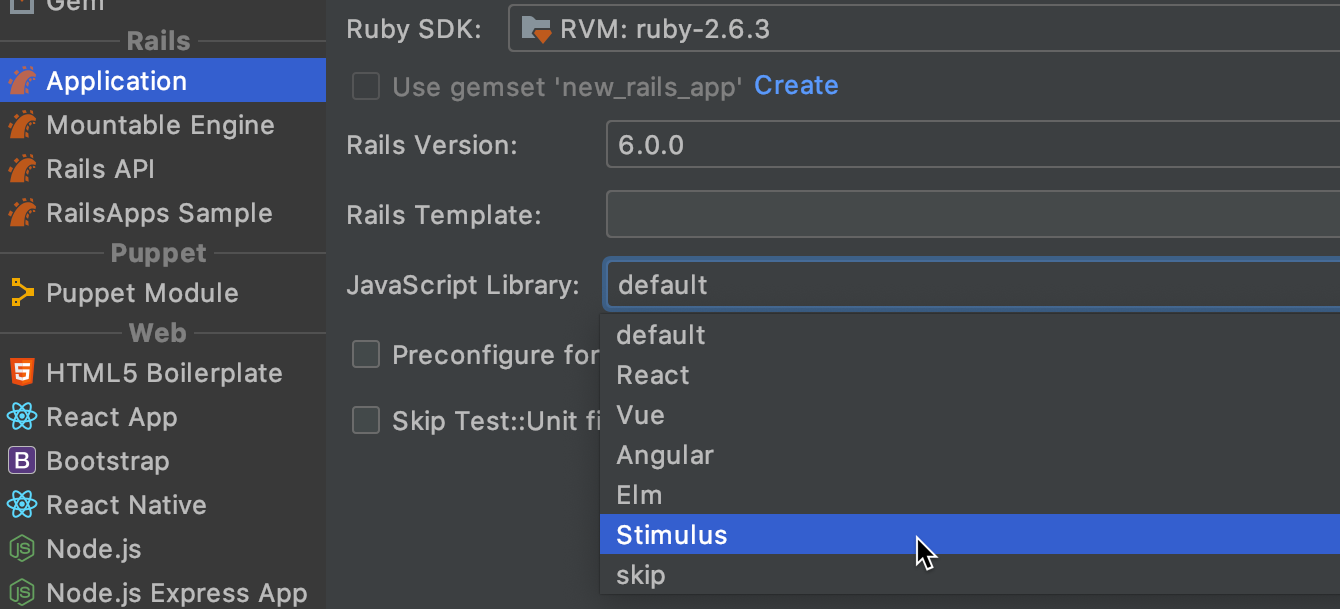Click the HTML5 Boilerplate icon
The width and height of the screenshot is (1340, 609).
[22, 373]
